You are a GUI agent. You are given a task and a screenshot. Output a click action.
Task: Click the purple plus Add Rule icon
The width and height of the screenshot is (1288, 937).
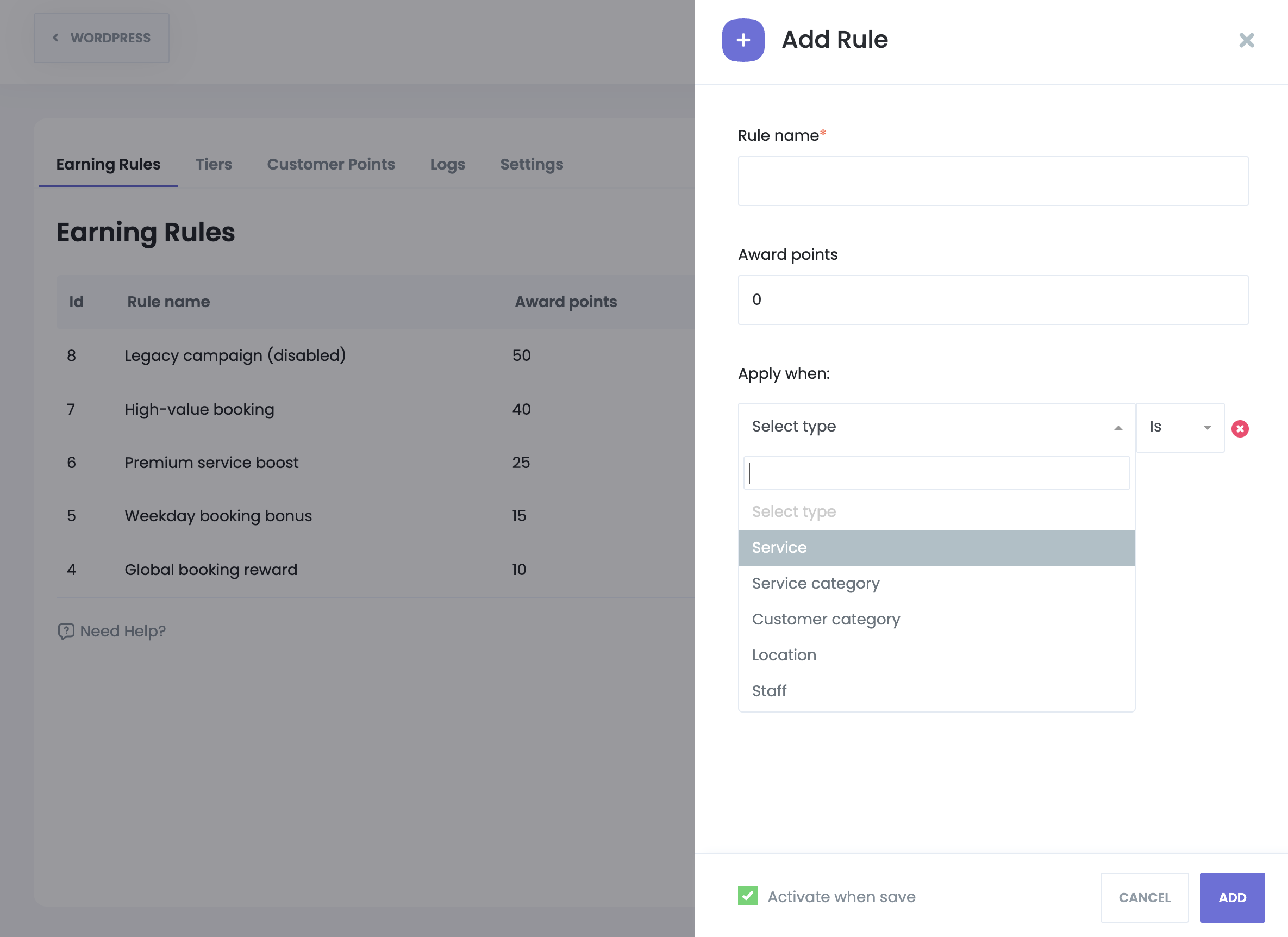(x=743, y=40)
